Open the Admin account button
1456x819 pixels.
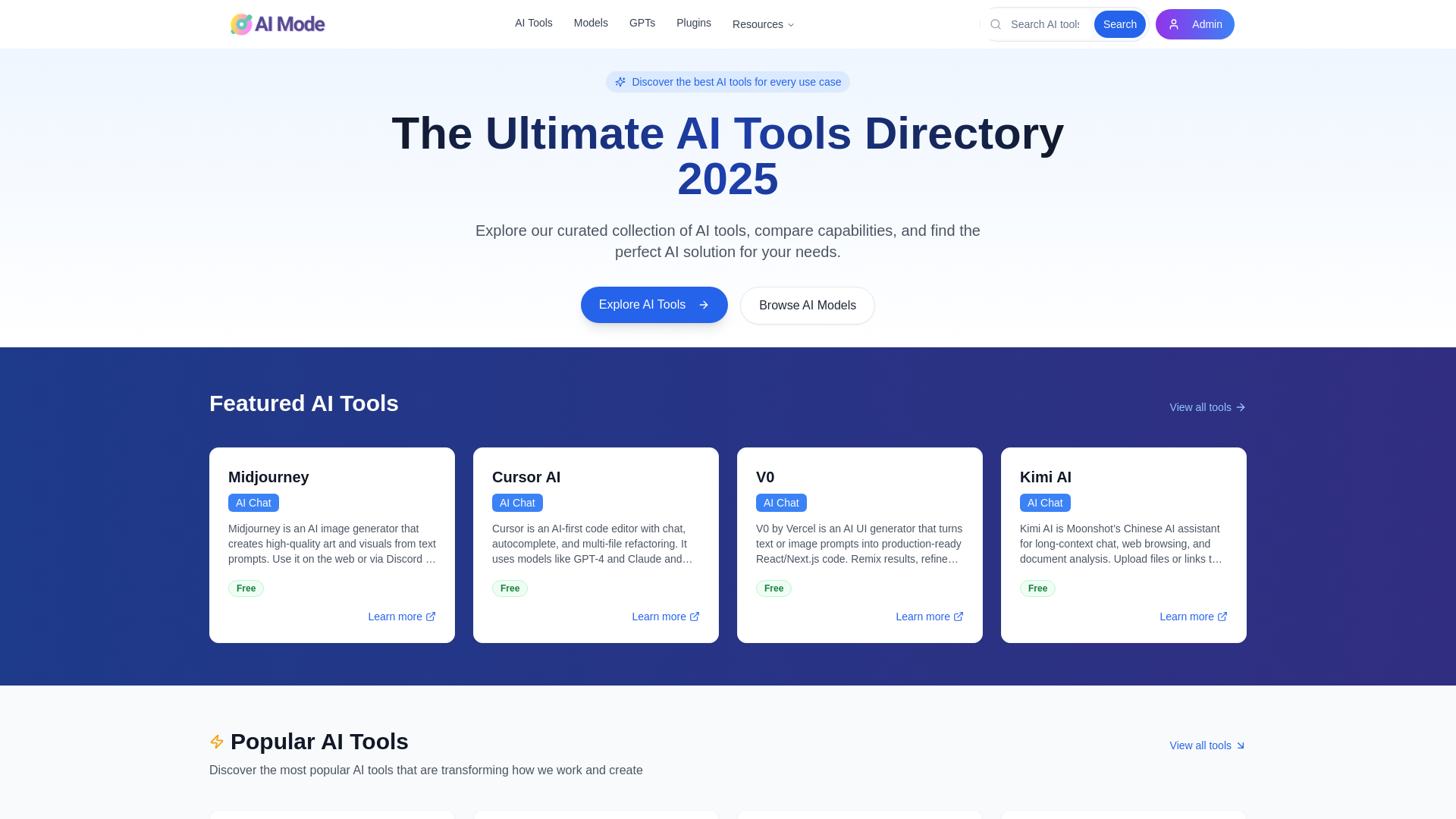[x=1195, y=24]
